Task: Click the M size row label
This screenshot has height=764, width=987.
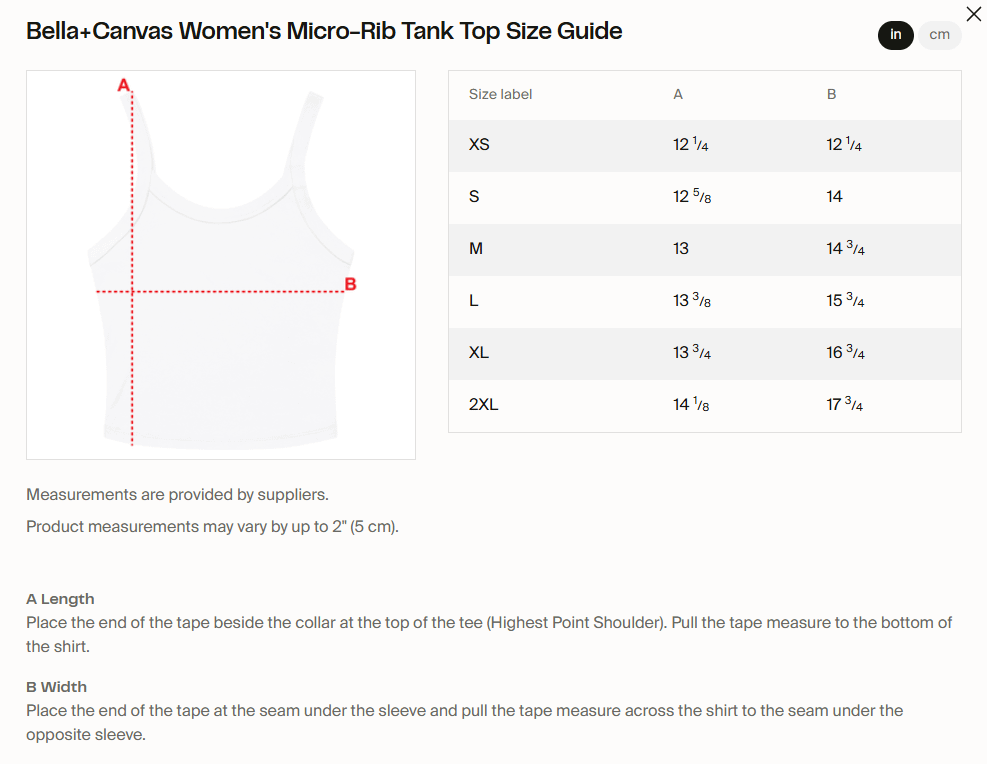Action: click(x=476, y=249)
